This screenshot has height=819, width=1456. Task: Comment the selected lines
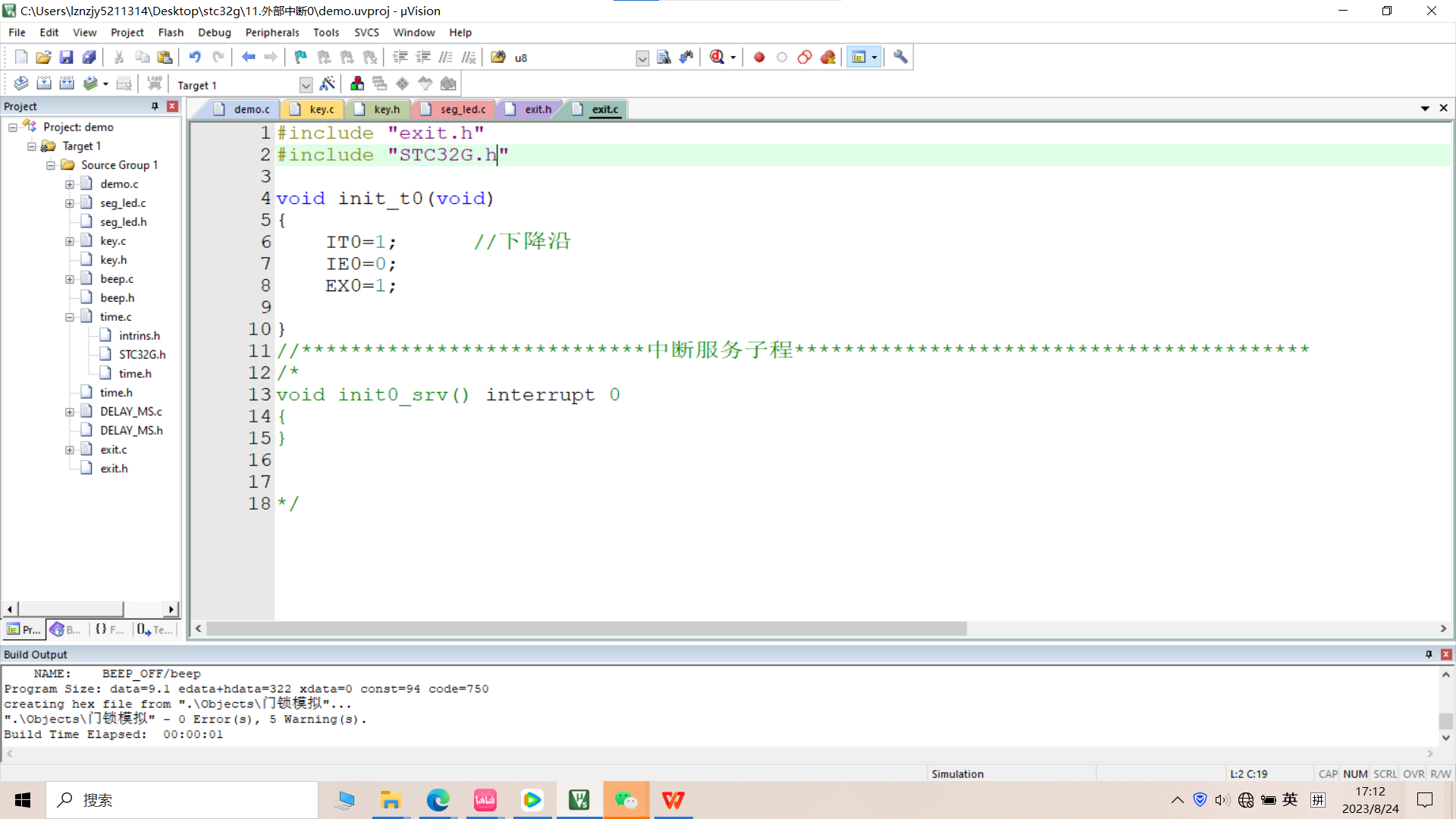[446, 57]
